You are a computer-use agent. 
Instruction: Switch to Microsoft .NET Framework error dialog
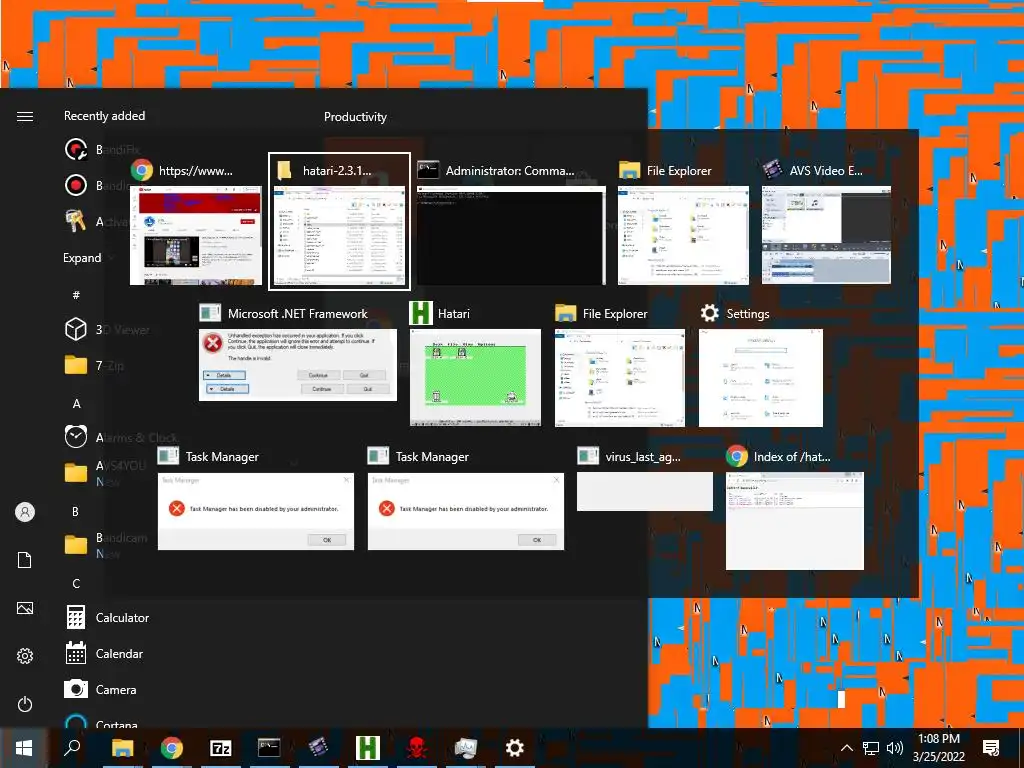click(298, 365)
